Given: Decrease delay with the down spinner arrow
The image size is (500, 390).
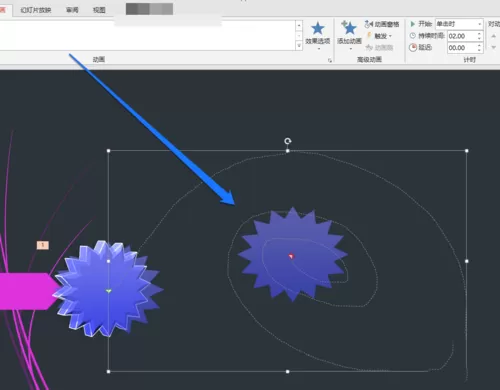Looking at the screenshot, I should click(479, 50).
